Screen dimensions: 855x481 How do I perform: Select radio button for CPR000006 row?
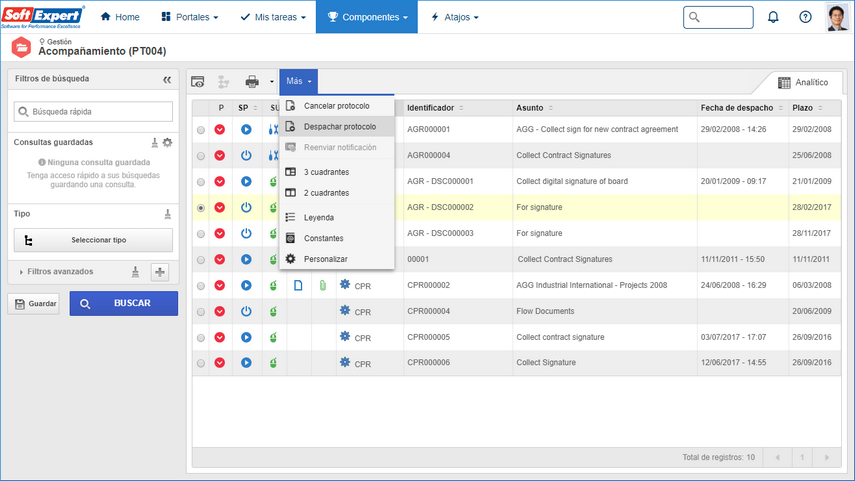pos(201,363)
